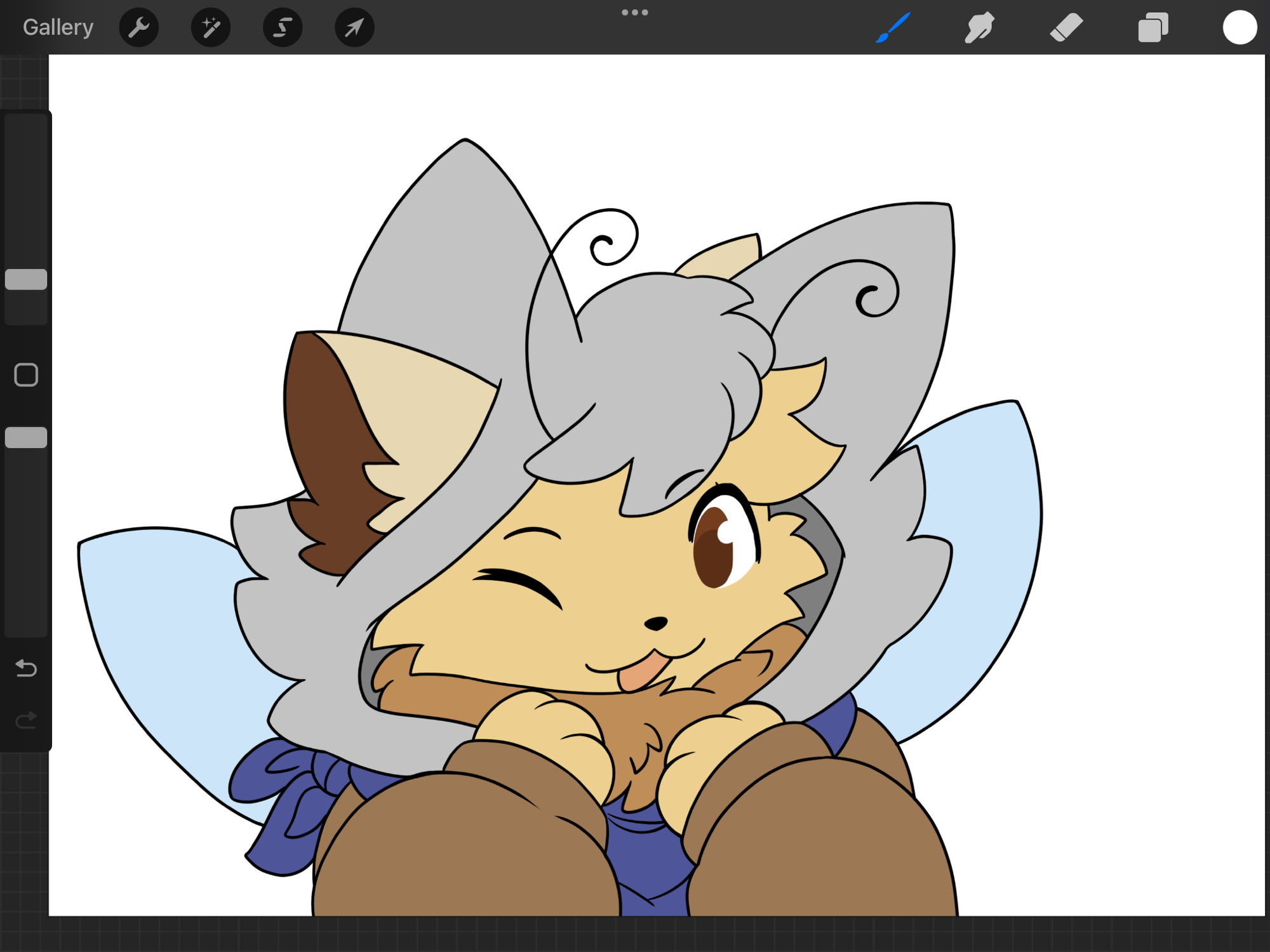Click the brush size slider handle
The image size is (1270, 952).
tap(26, 279)
